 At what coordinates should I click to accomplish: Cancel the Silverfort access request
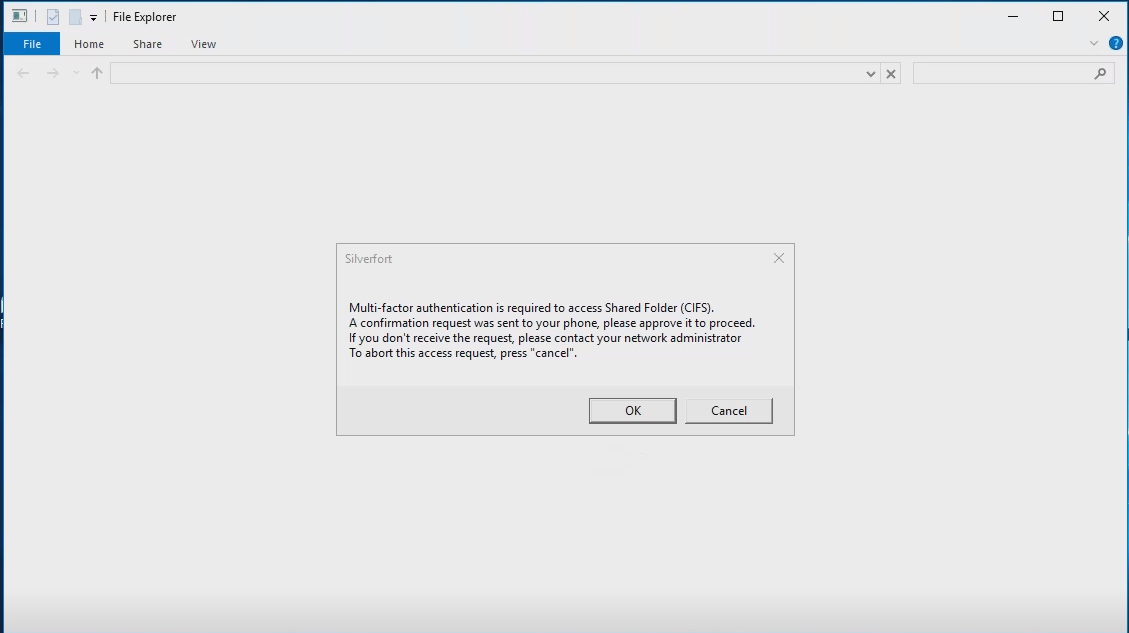coord(729,410)
